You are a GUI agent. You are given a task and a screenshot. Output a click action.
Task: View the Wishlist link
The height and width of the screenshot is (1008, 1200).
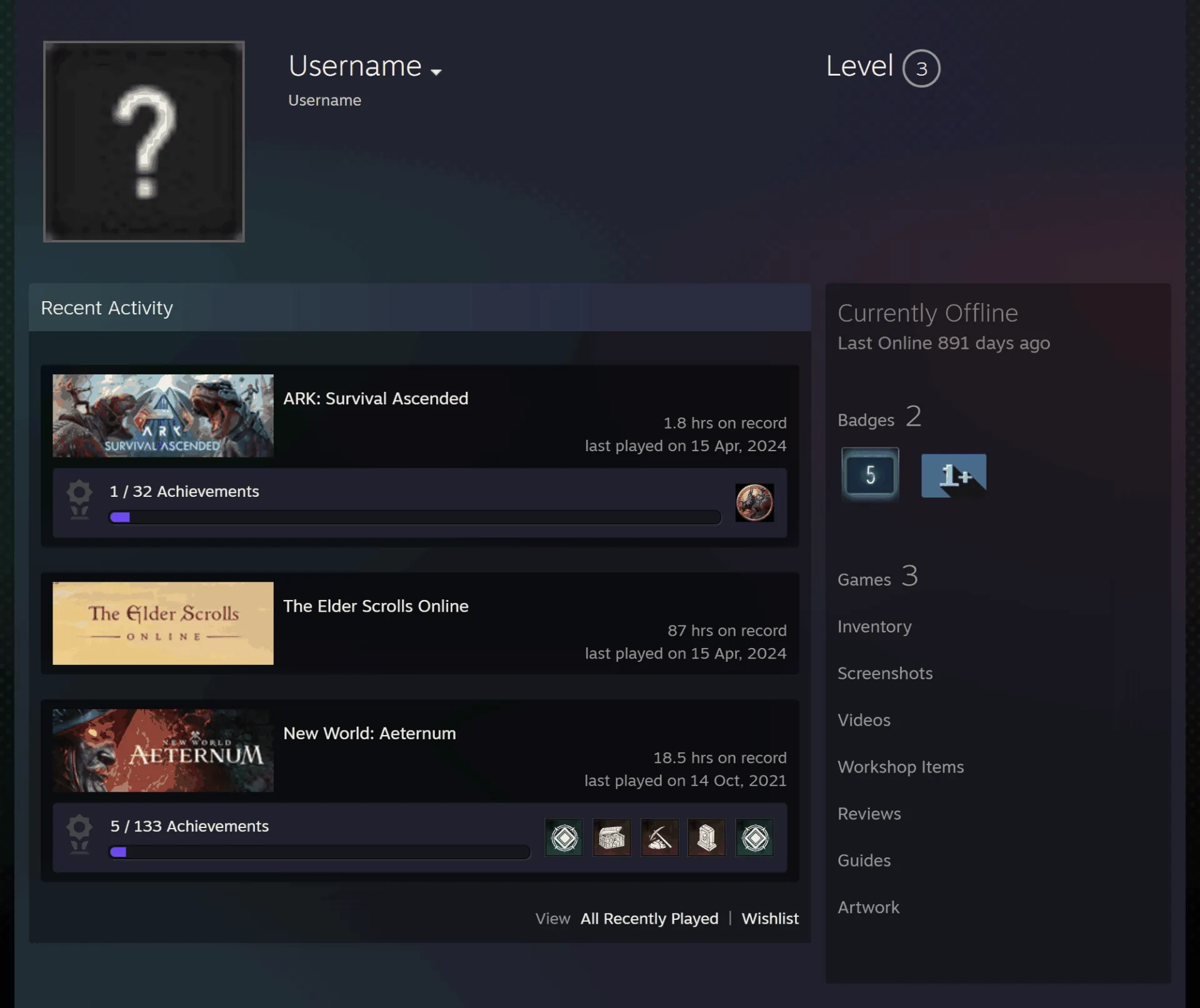[770, 919]
